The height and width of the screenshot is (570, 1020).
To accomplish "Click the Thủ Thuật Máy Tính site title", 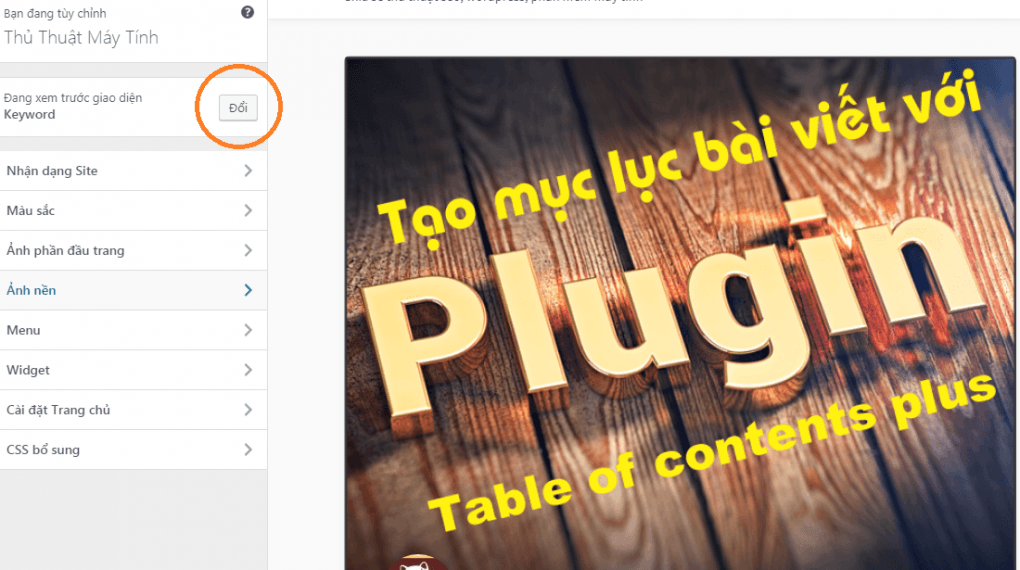I will pos(81,38).
